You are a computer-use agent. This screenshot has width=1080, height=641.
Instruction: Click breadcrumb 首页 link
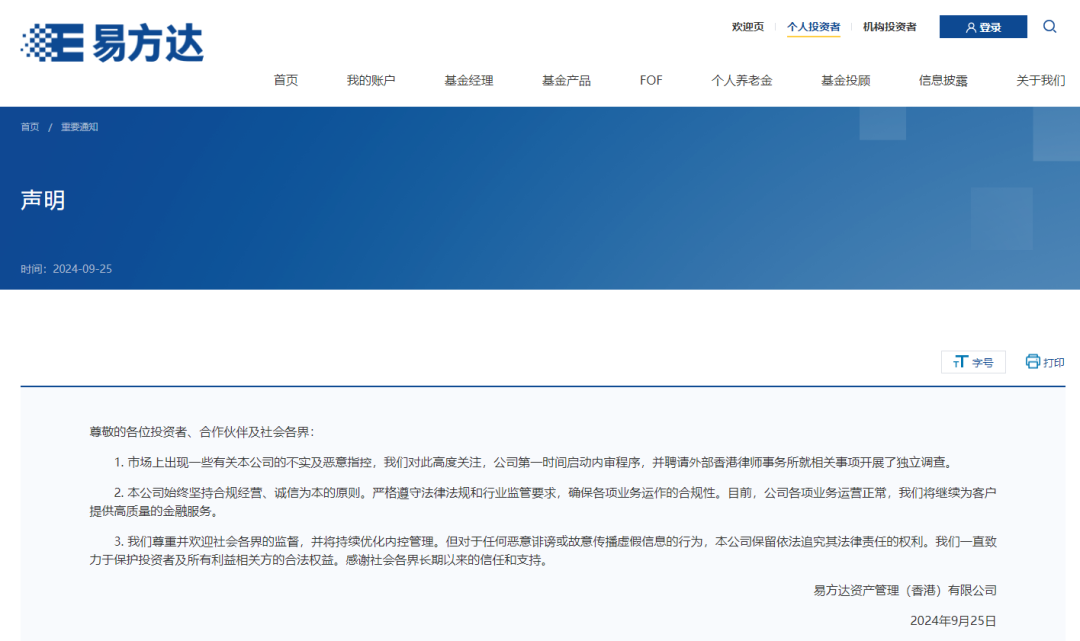click(30, 127)
